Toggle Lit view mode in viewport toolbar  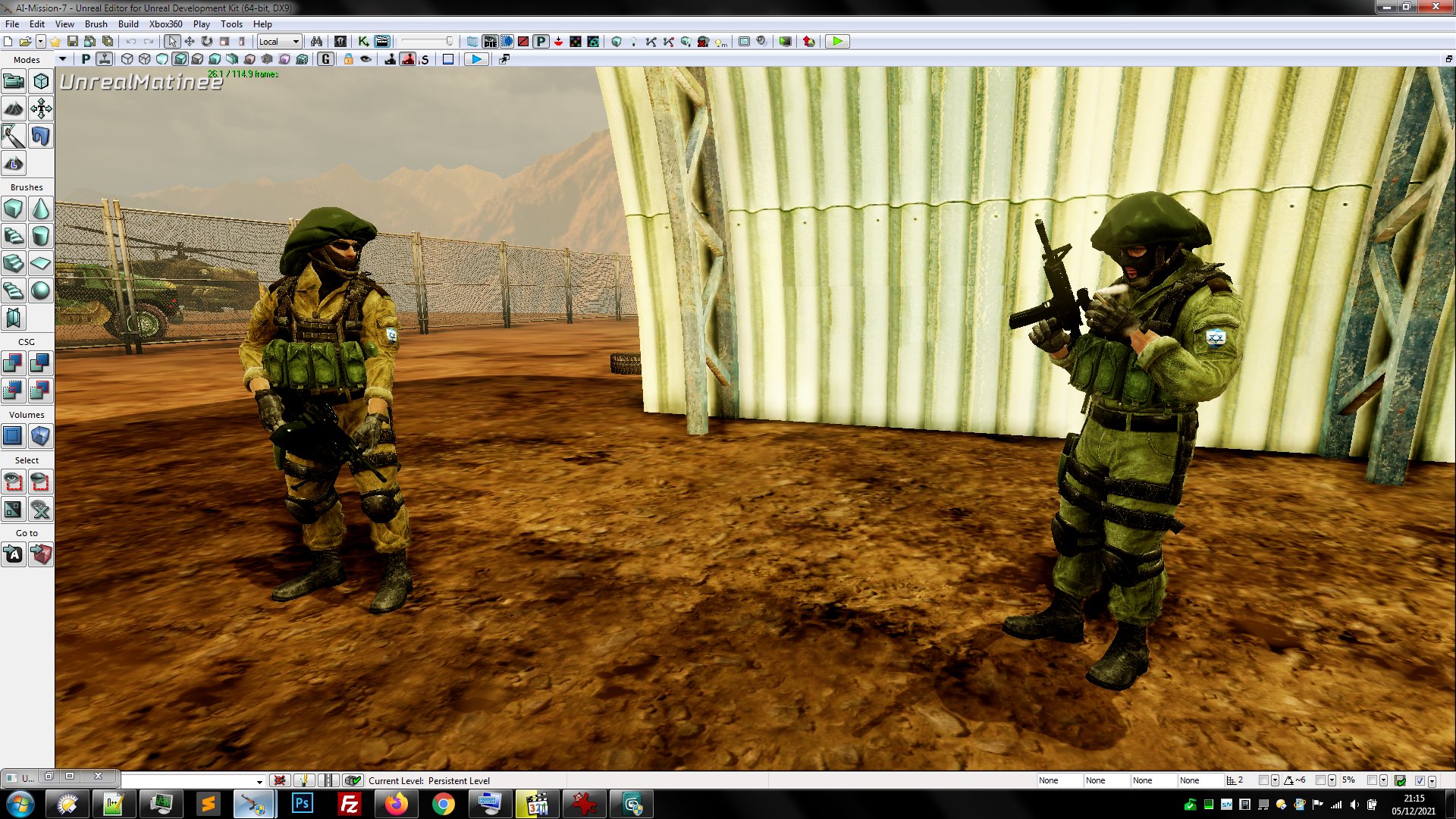click(x=180, y=59)
